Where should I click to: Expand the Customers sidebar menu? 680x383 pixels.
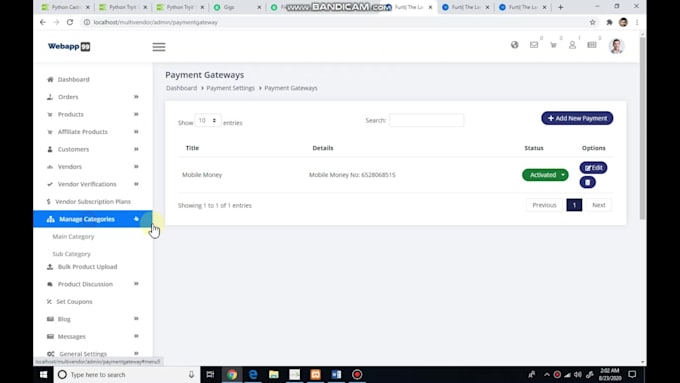point(93,149)
